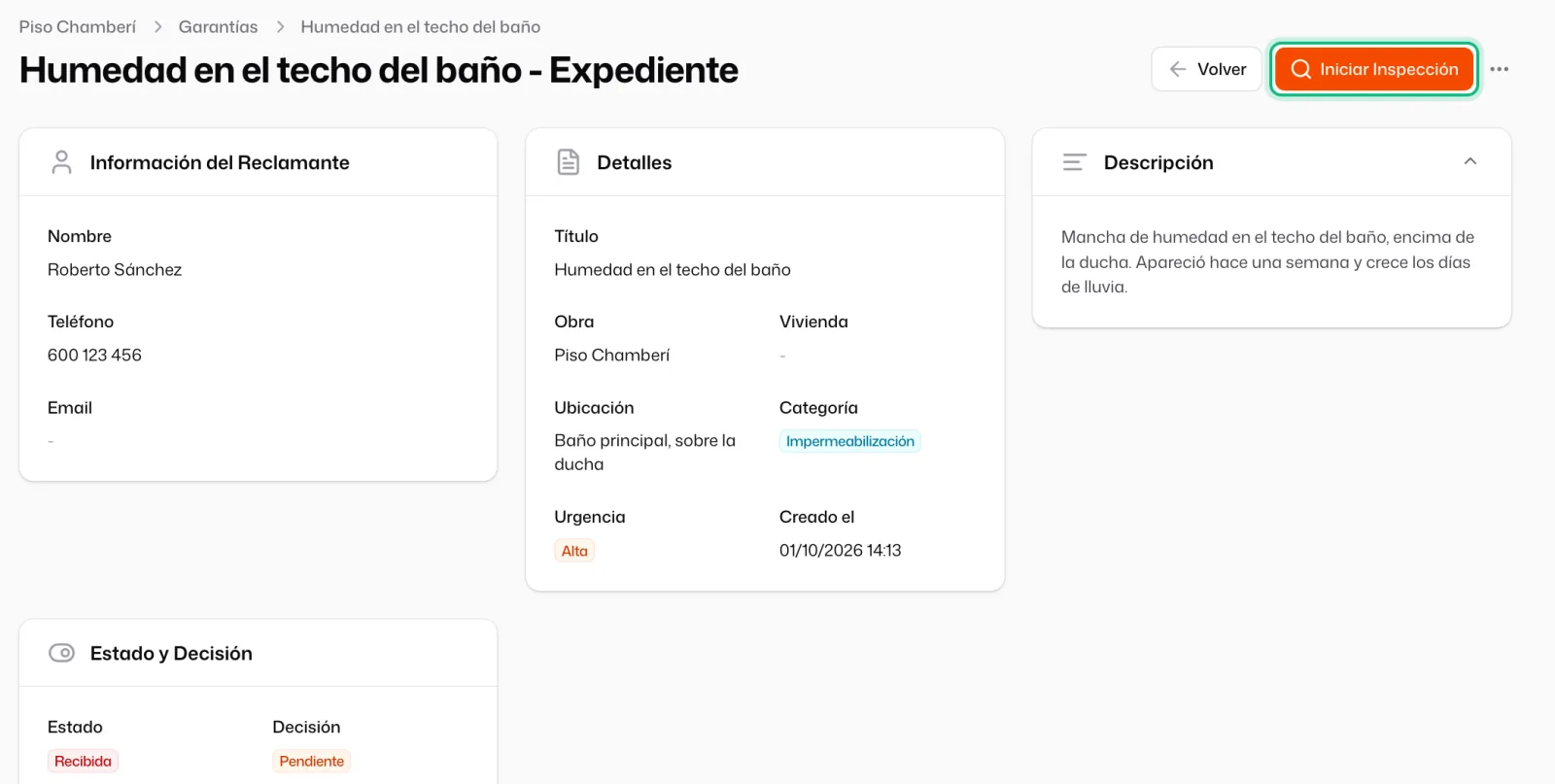This screenshot has height=784, width=1555.
Task: Click the Categoría field label
Action: pos(818,408)
